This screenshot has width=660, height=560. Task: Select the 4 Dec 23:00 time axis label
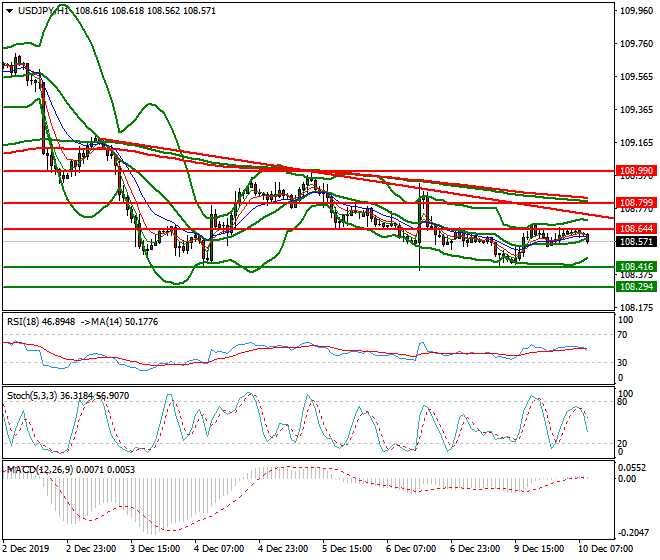click(283, 549)
